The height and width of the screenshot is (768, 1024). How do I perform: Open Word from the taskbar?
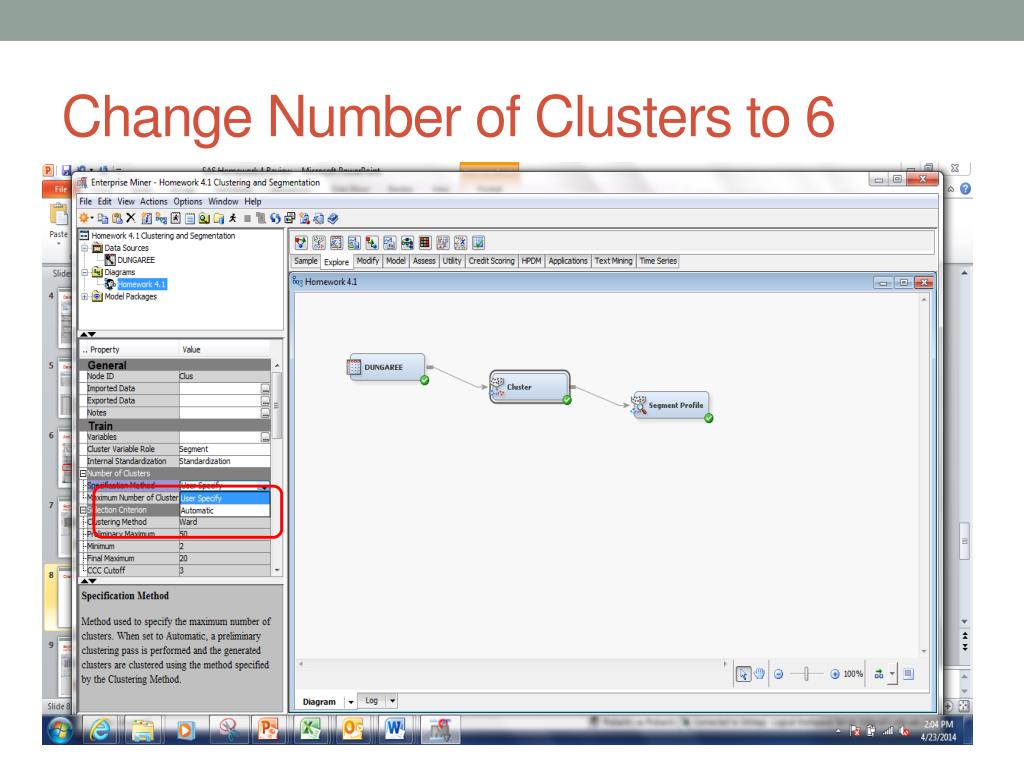tap(394, 729)
